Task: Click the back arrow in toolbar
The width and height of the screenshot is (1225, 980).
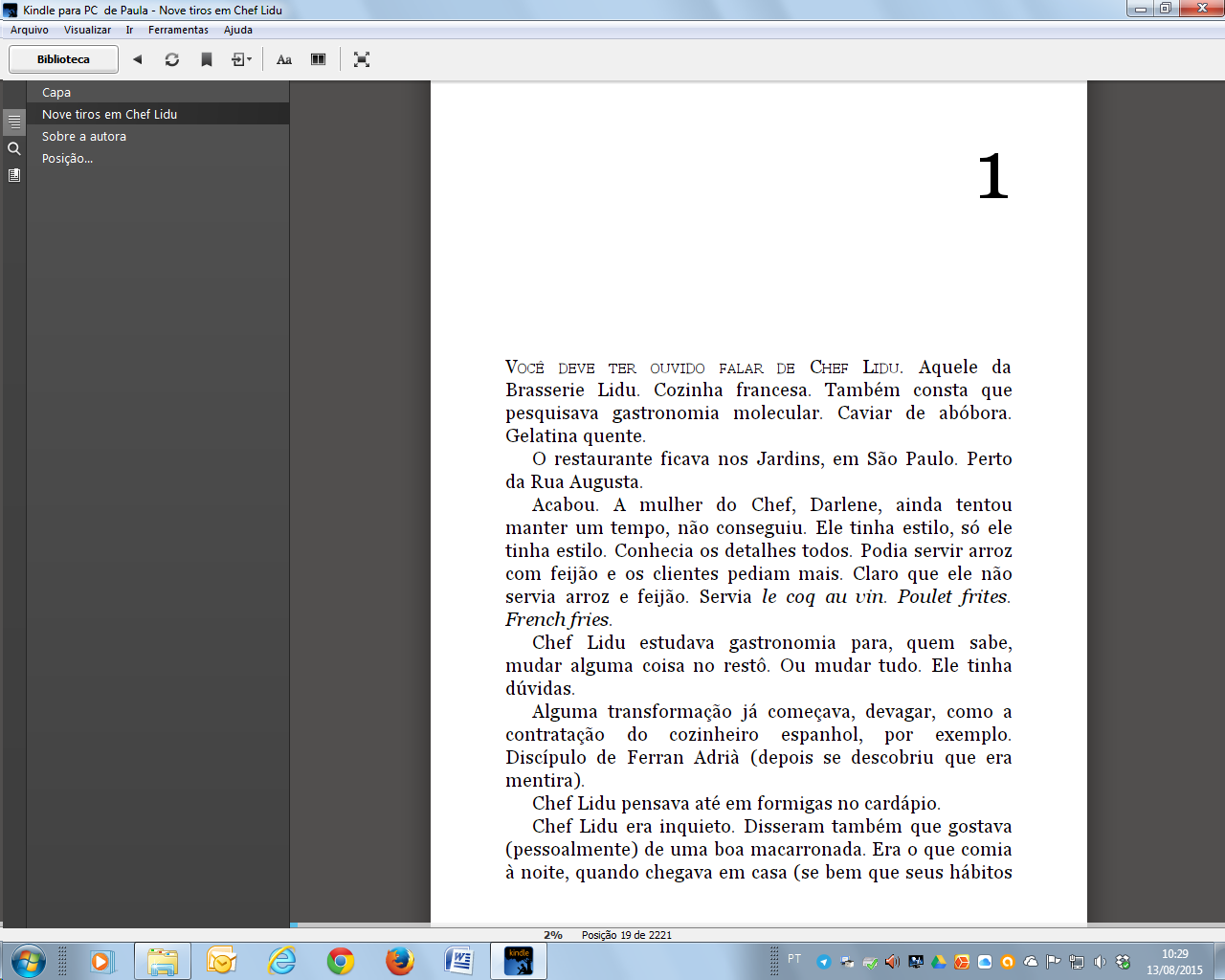Action: point(138,59)
